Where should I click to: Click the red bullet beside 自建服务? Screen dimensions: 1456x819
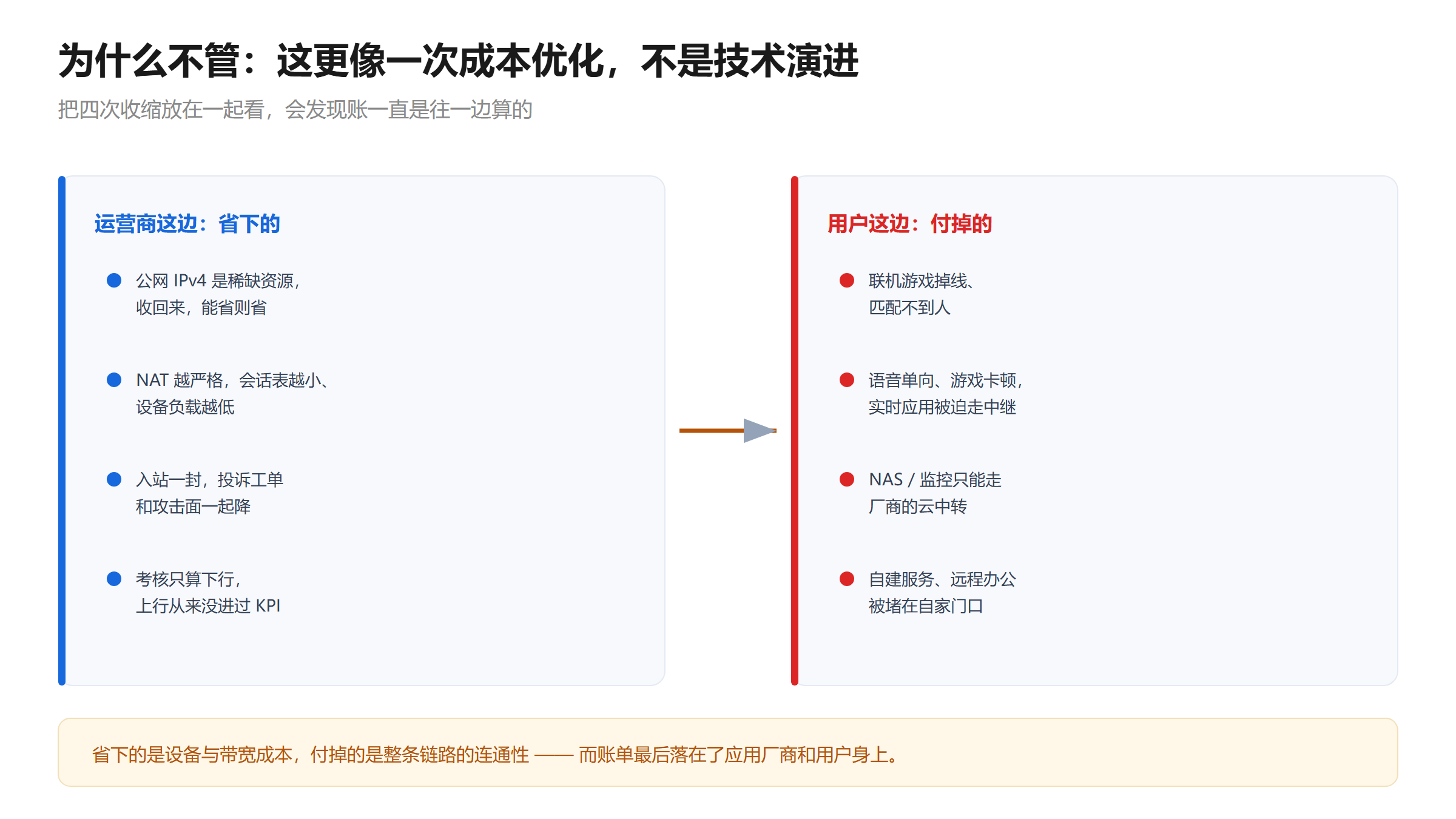[847, 579]
